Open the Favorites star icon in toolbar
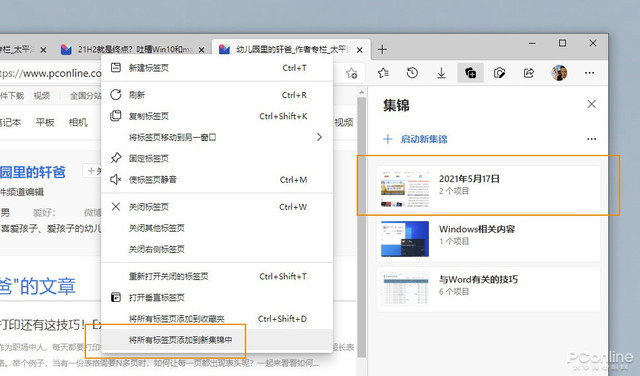This screenshot has height=376, width=640. tap(383, 73)
